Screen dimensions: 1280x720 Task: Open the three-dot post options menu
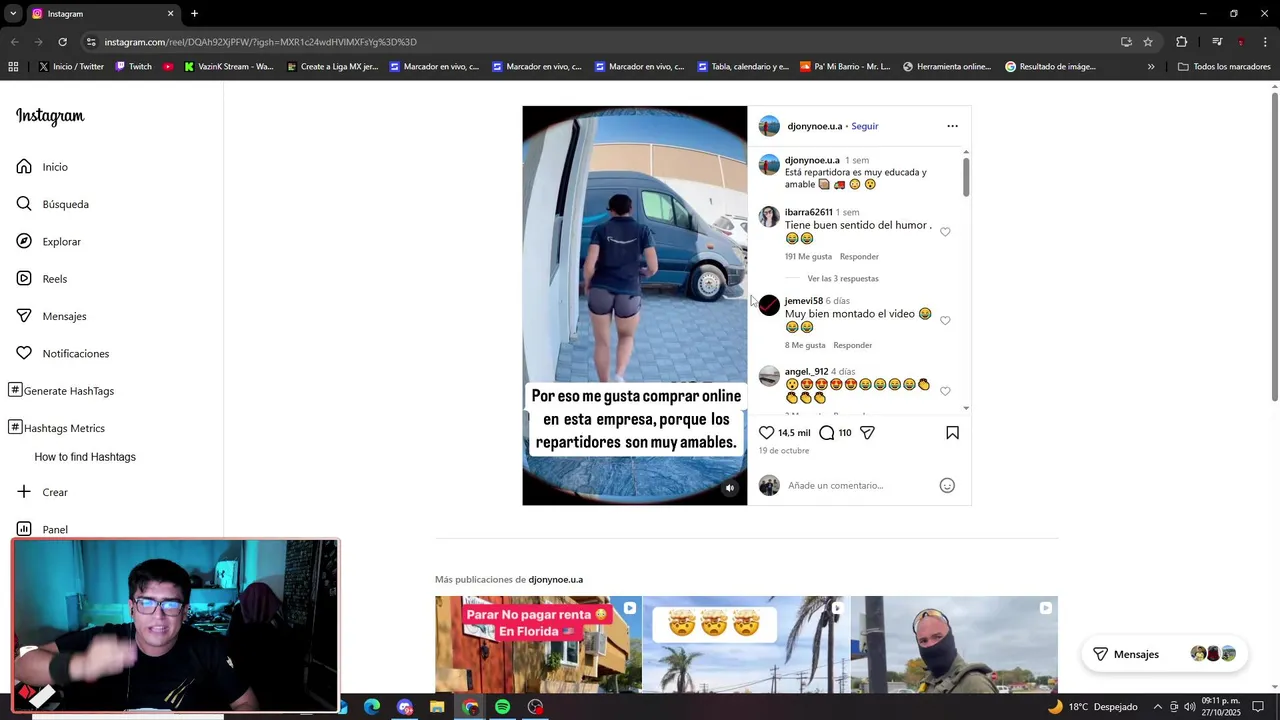tap(952, 126)
